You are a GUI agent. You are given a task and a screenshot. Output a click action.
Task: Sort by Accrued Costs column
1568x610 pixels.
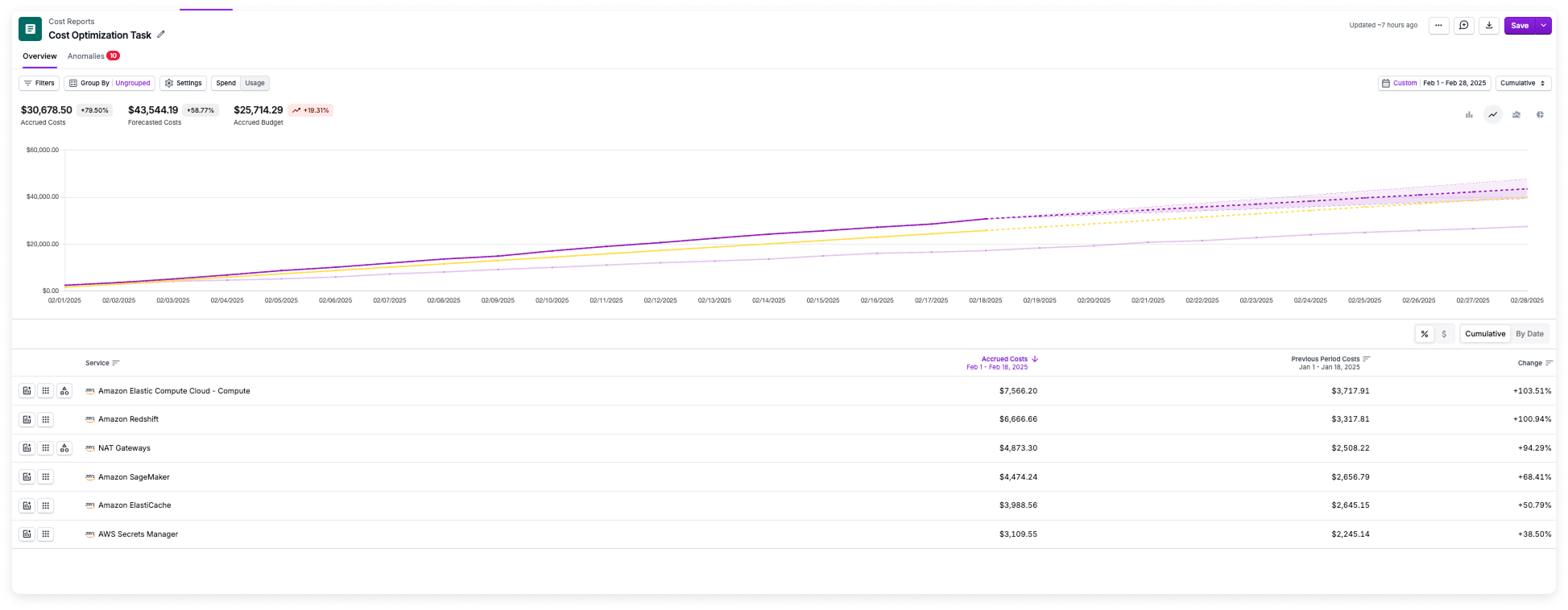(1004, 359)
